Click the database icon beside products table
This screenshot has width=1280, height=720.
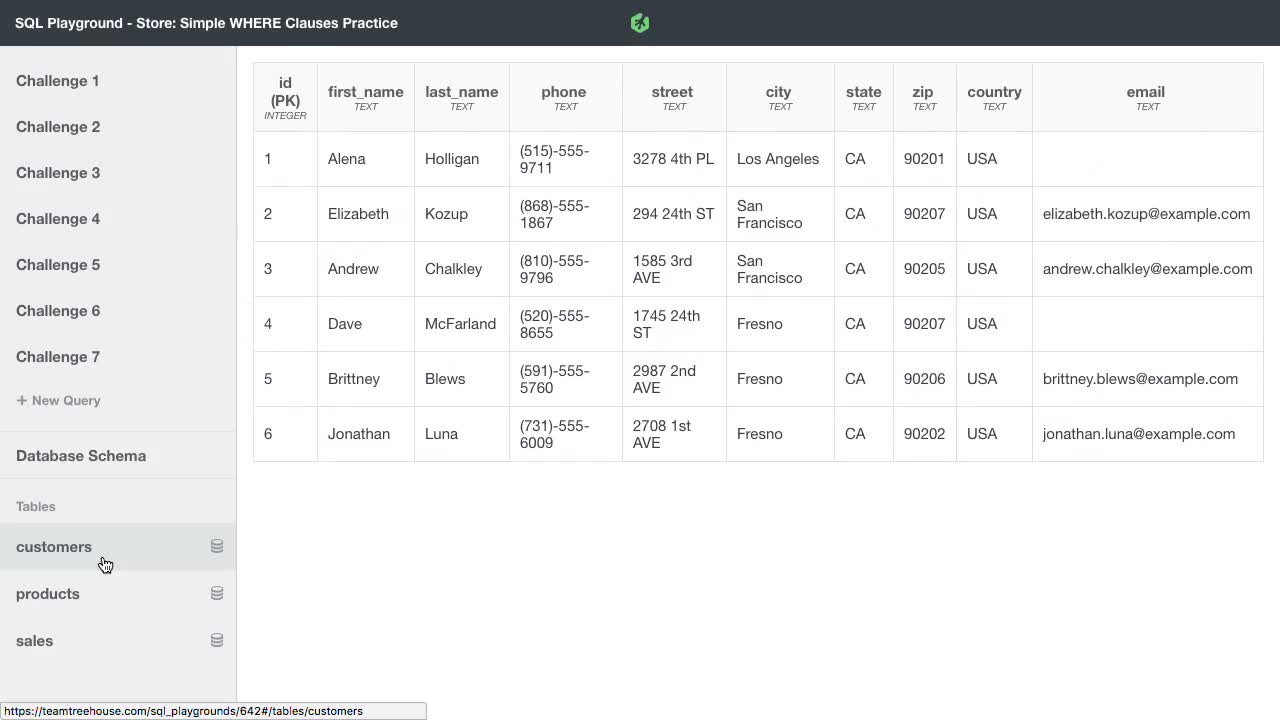click(x=216, y=593)
